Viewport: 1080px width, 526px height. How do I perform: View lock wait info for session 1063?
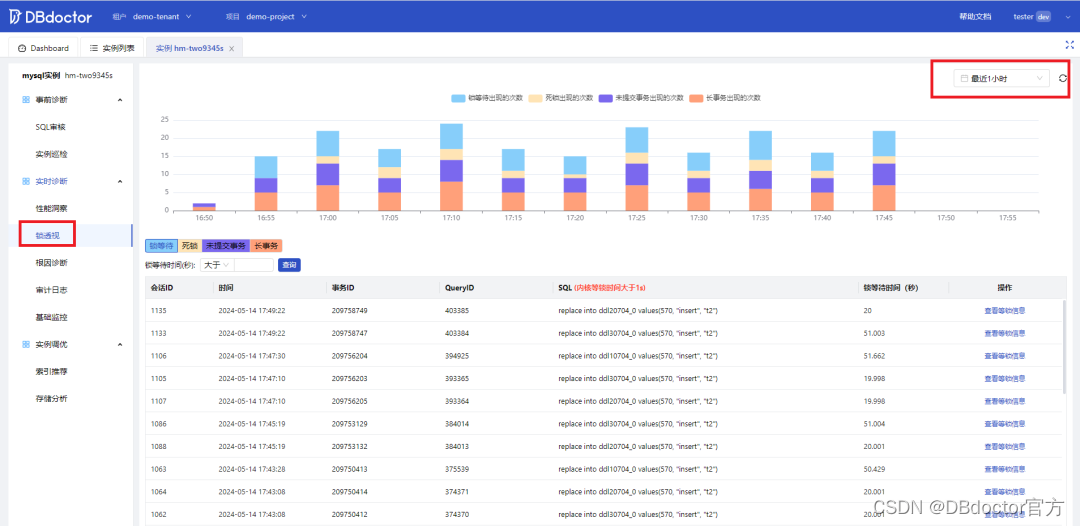tap(1005, 469)
